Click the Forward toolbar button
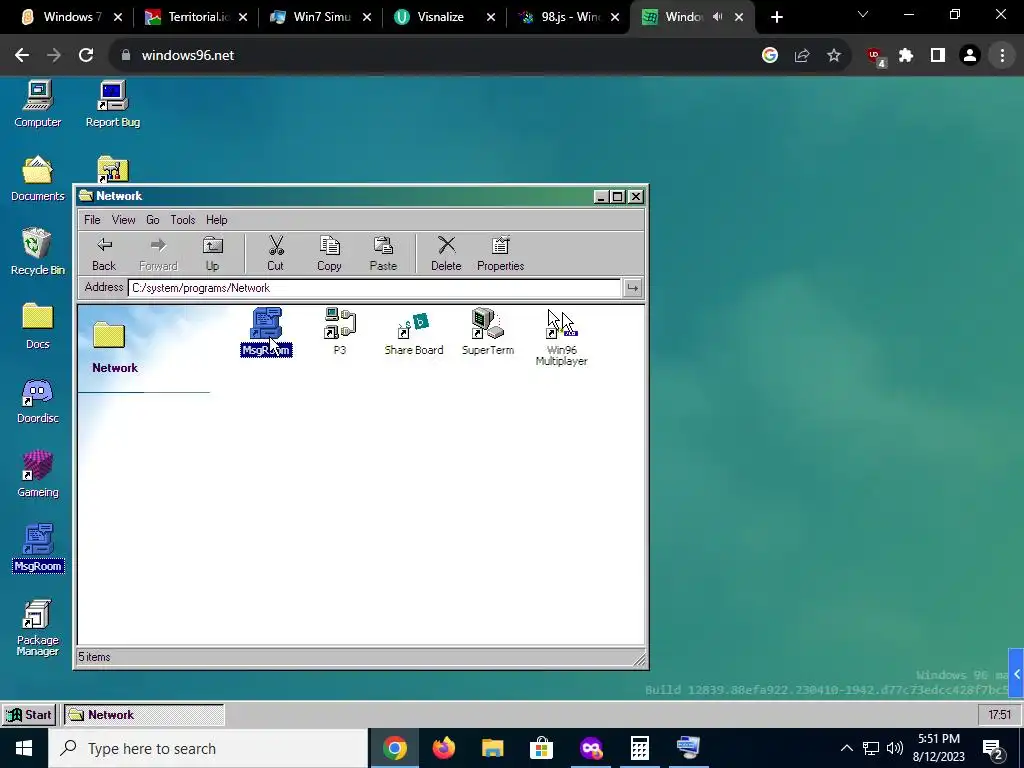The height and width of the screenshot is (768, 1024). [158, 253]
